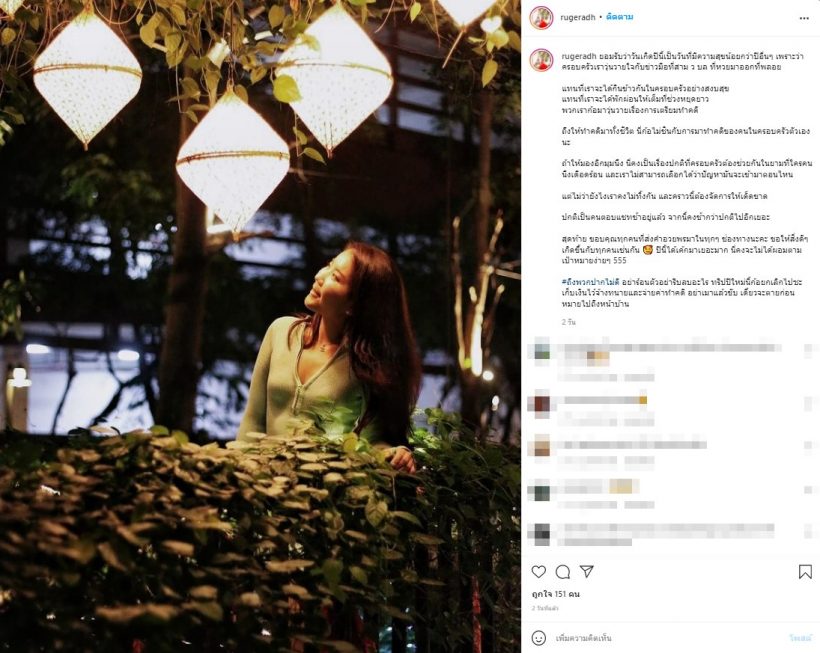Open the blue #ถึงพวกปากไม่ดี hashtag link
Screen dimensions: 820x653
tap(590, 282)
